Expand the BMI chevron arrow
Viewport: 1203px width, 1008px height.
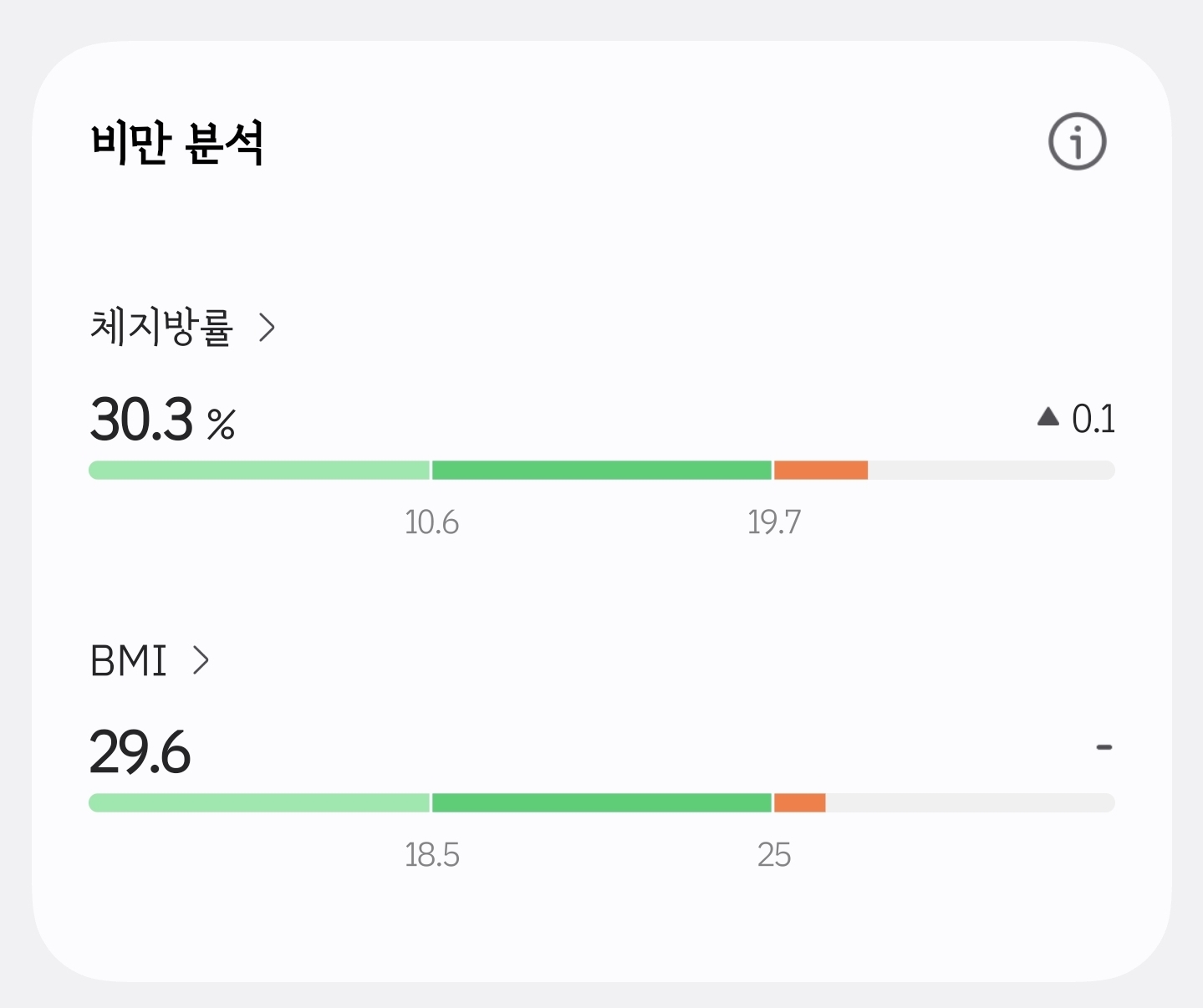(201, 660)
